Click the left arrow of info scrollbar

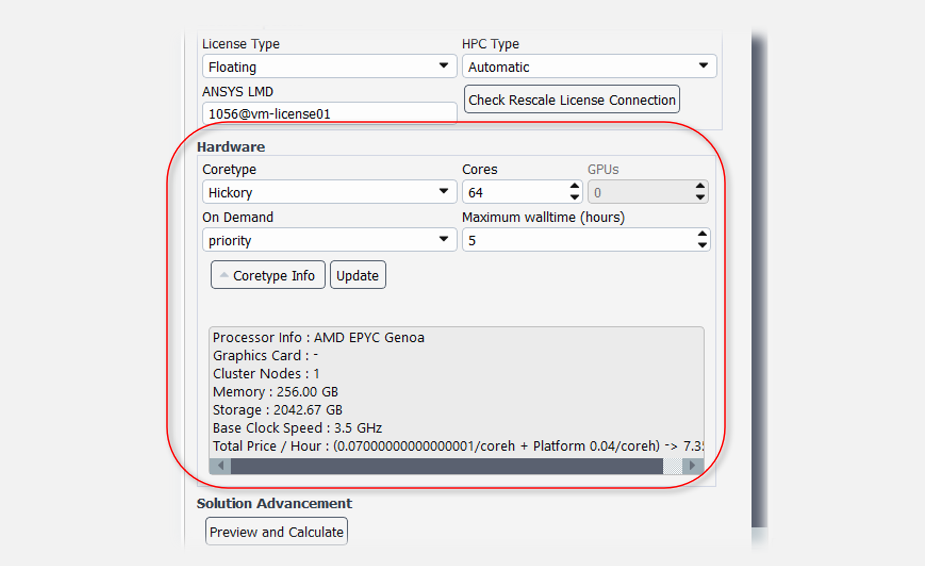221,466
